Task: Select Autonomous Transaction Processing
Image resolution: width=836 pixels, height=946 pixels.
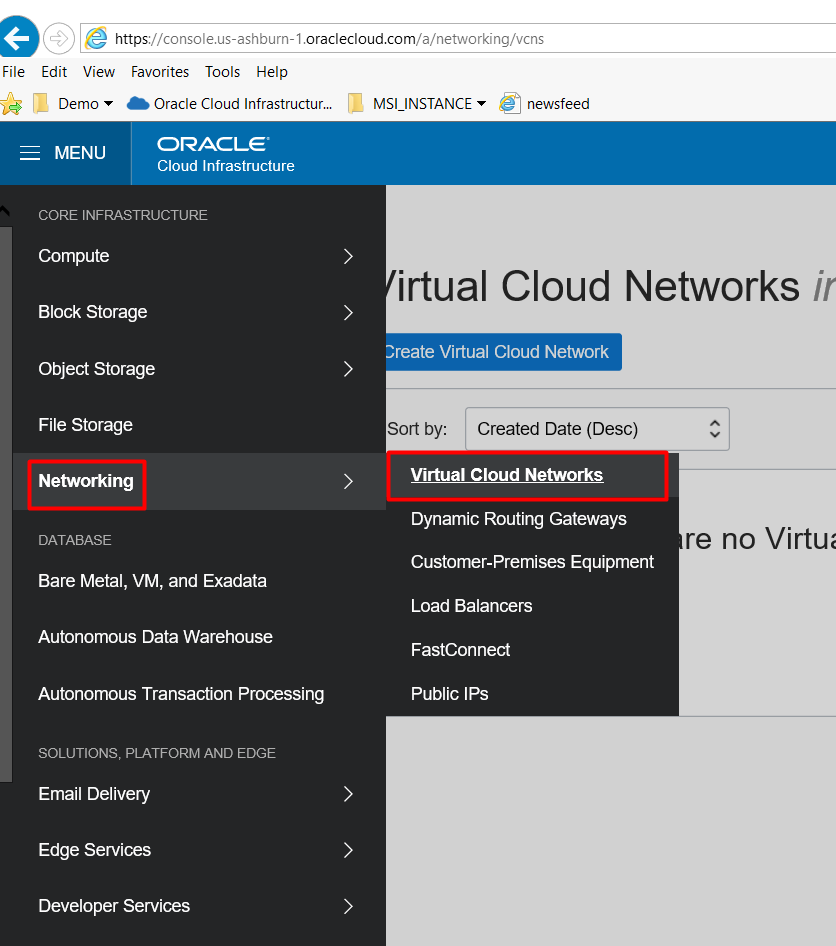Action: (181, 694)
